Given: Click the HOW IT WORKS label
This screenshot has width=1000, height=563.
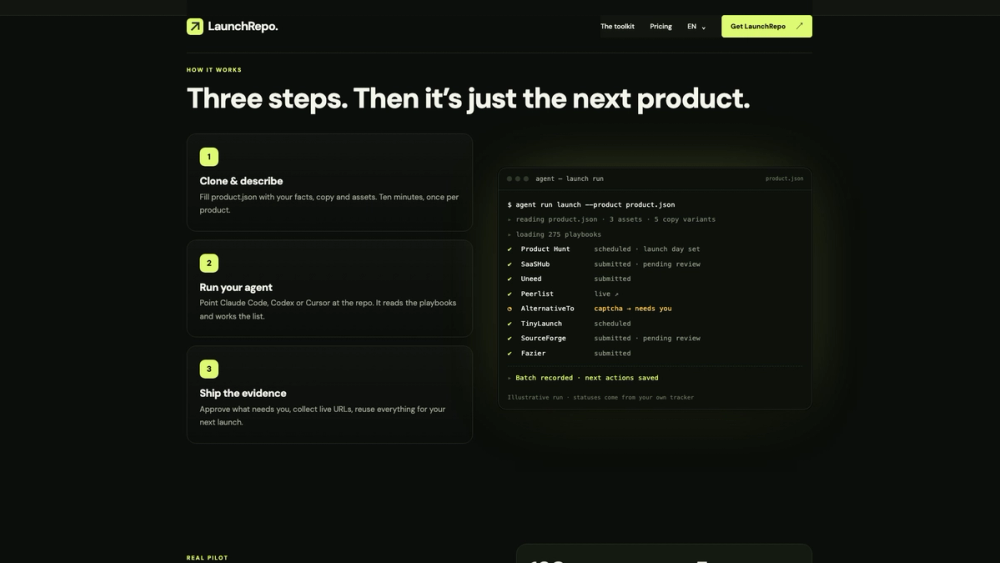Looking at the screenshot, I should pyautogui.click(x=214, y=70).
